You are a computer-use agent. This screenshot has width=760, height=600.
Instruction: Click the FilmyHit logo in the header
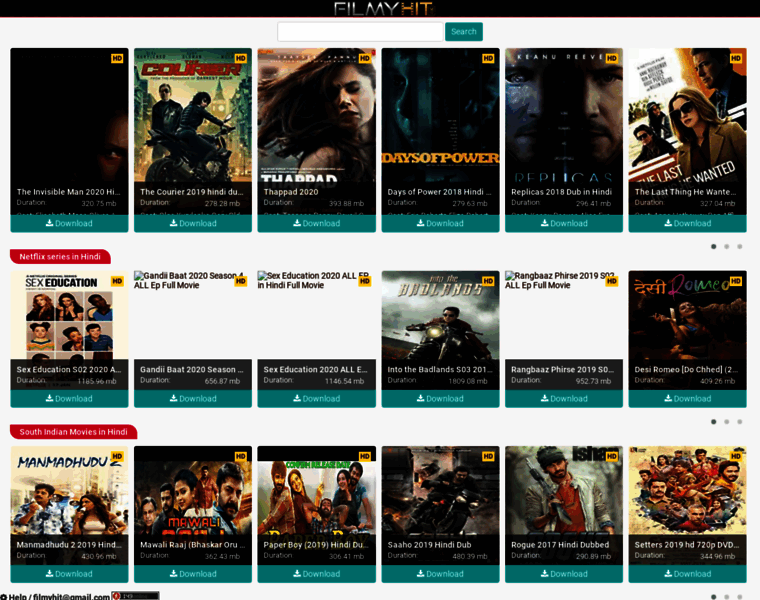pos(384,8)
